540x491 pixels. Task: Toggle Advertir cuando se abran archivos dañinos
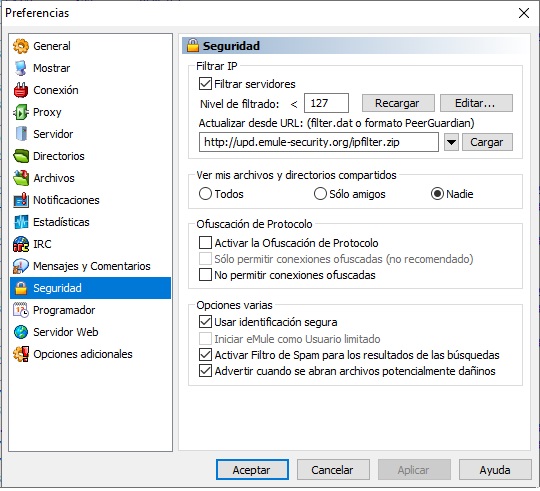tap(205, 371)
